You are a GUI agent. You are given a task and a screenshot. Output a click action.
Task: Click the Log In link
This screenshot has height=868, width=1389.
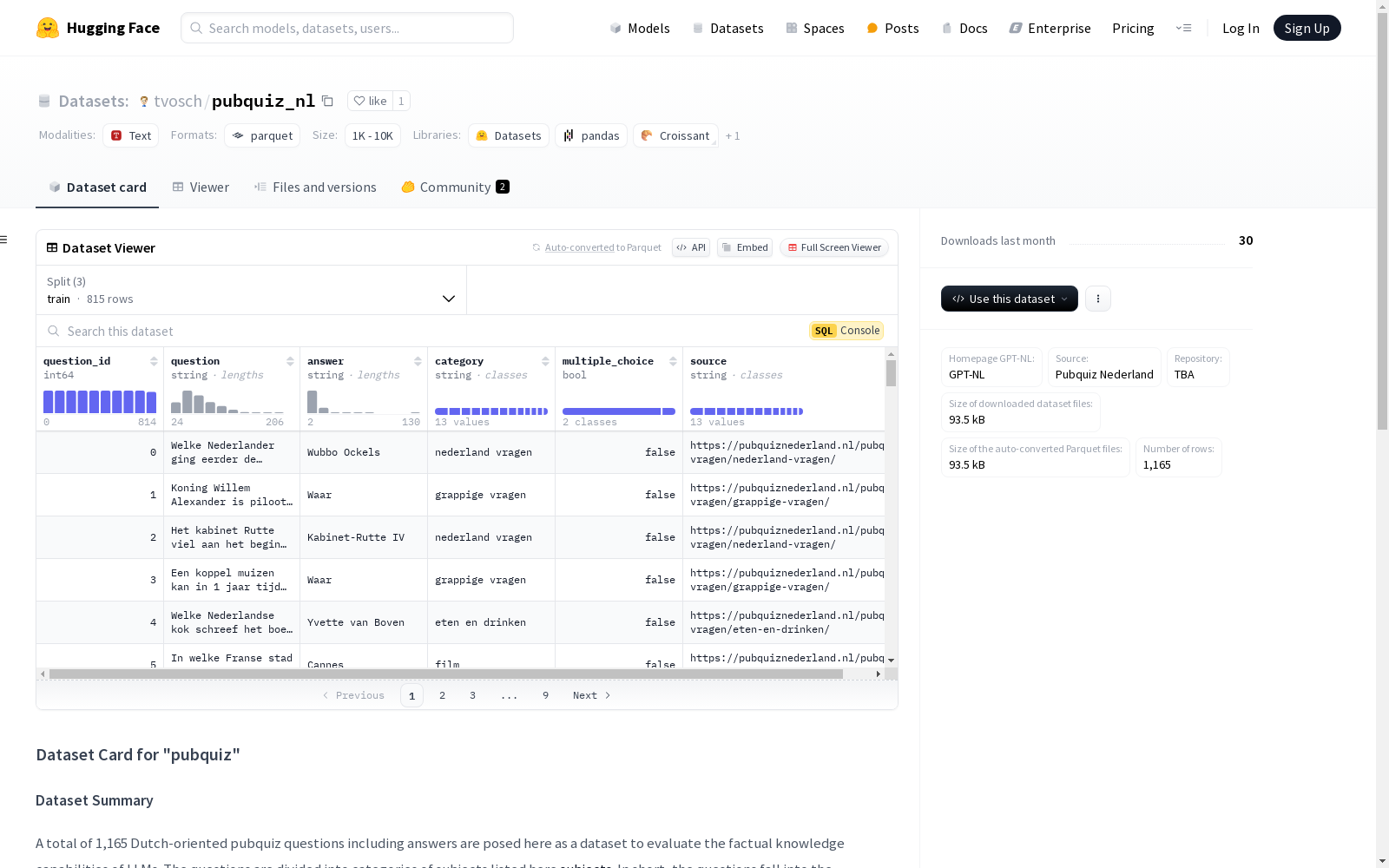coord(1241,28)
